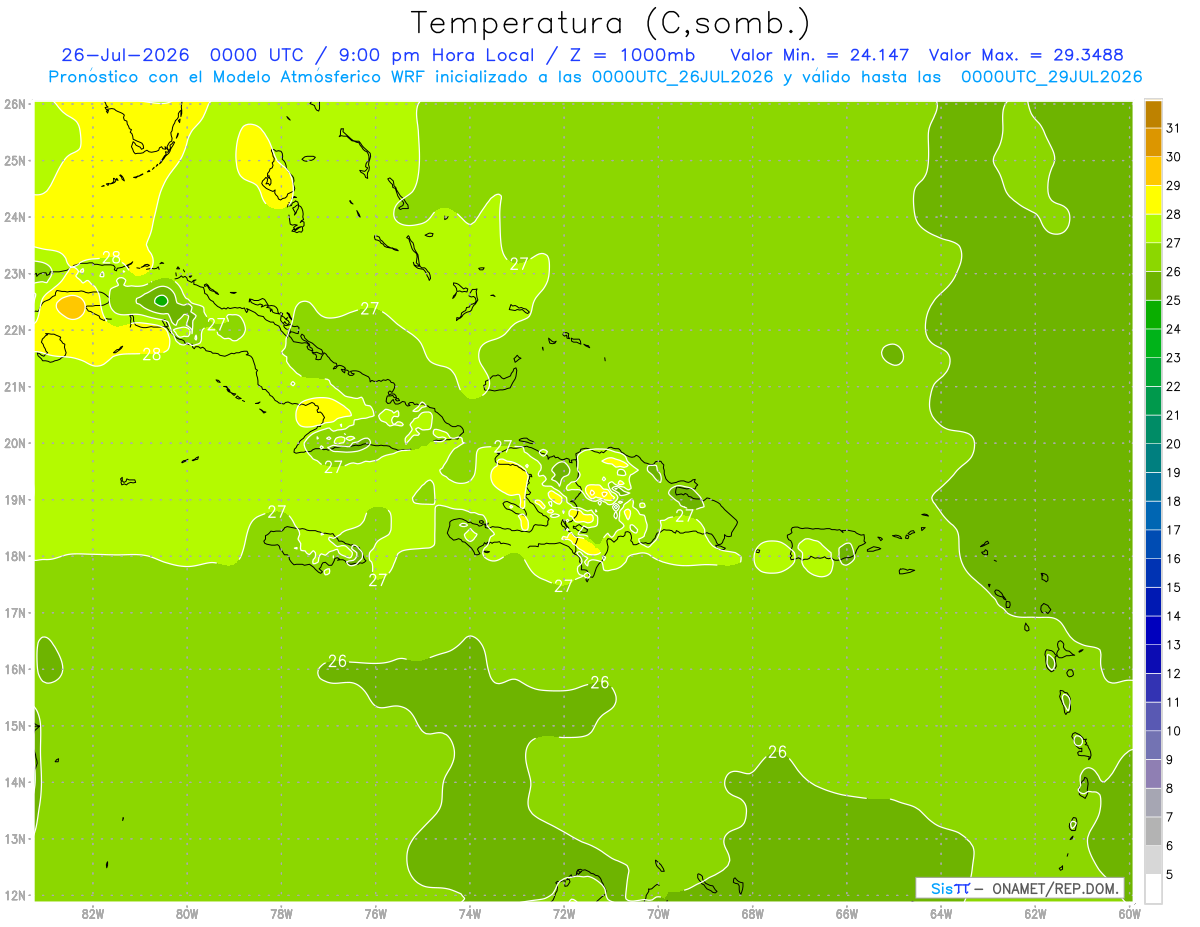Click the Temperatura (C,somb.) title

[610, 23]
